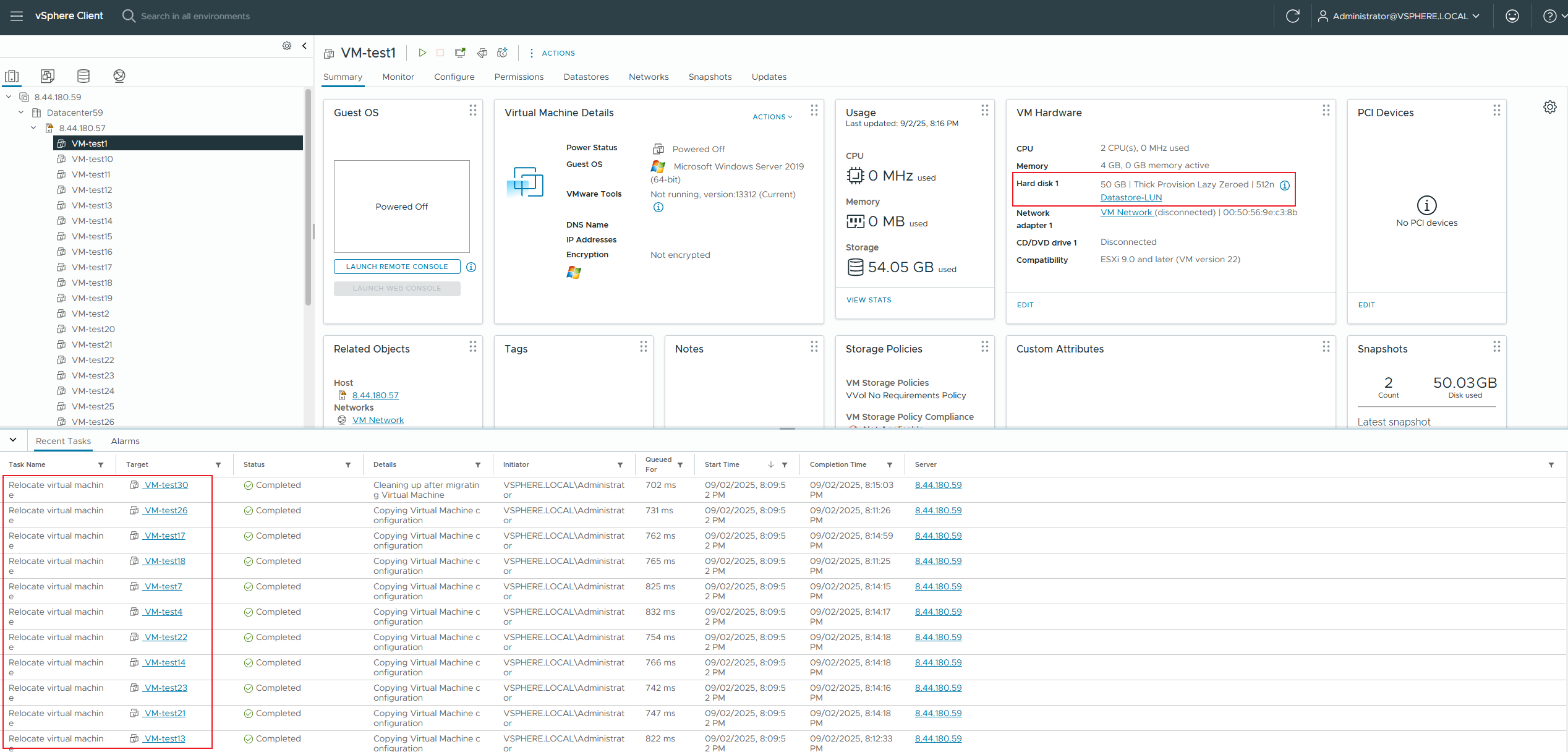The image size is (1568, 752).
Task: Open the feedback smiley icon
Action: click(1512, 16)
